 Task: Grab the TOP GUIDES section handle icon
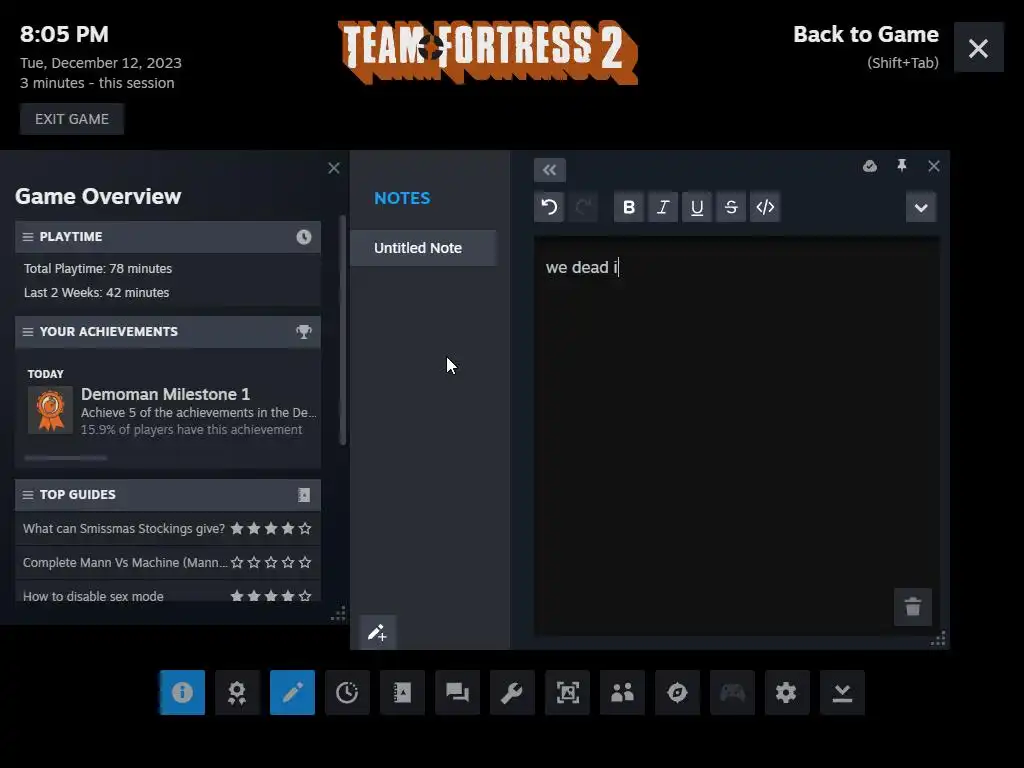coord(28,495)
